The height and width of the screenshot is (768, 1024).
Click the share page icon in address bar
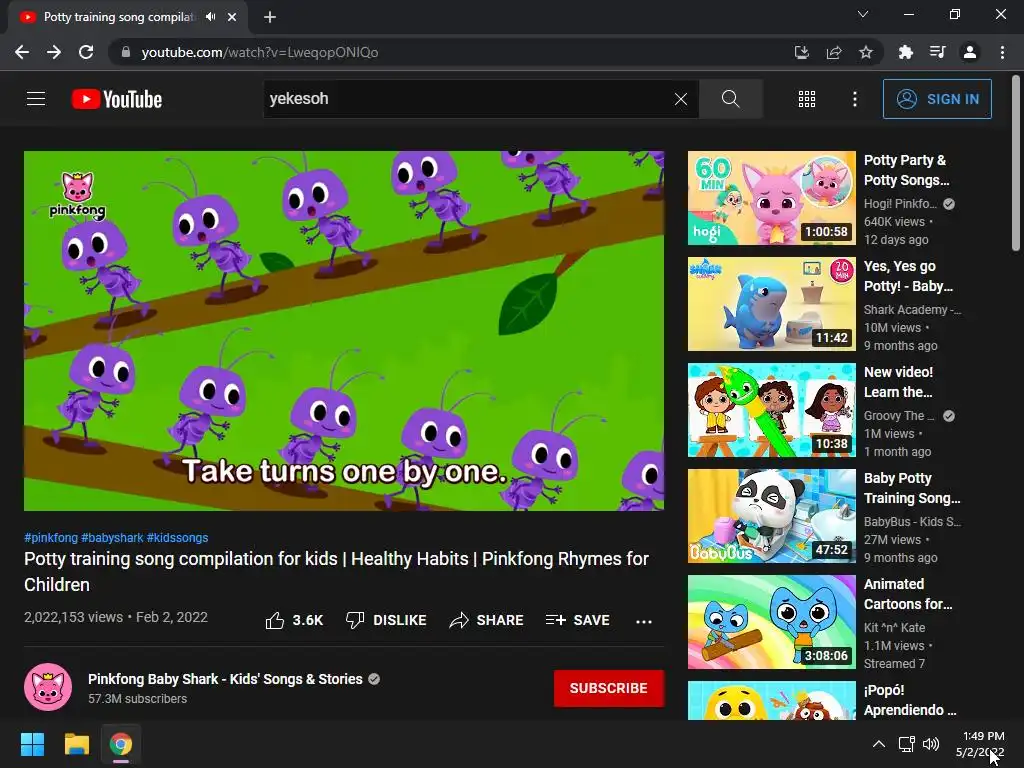tap(834, 52)
